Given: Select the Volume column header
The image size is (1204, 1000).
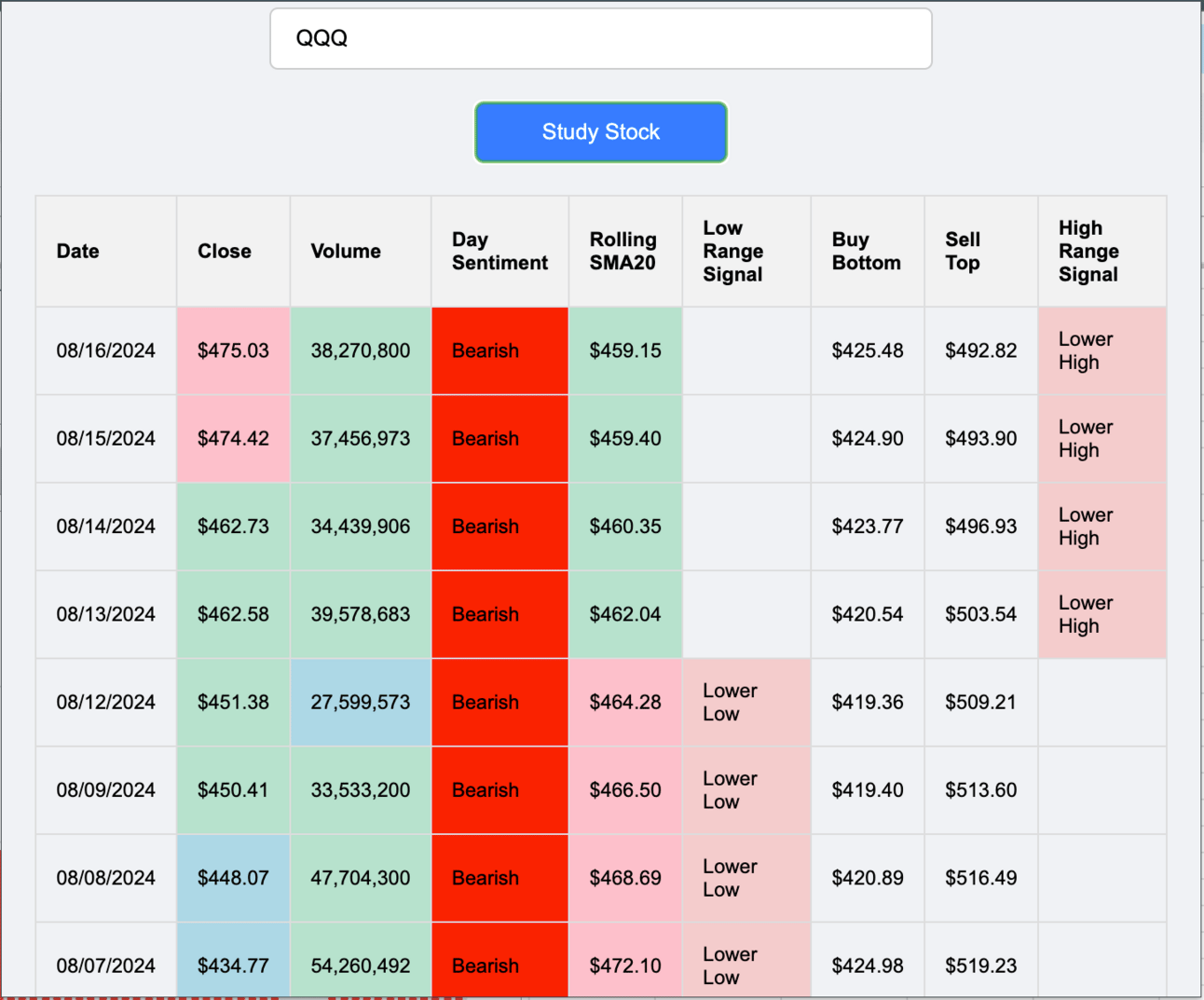Looking at the screenshot, I should 361,252.
